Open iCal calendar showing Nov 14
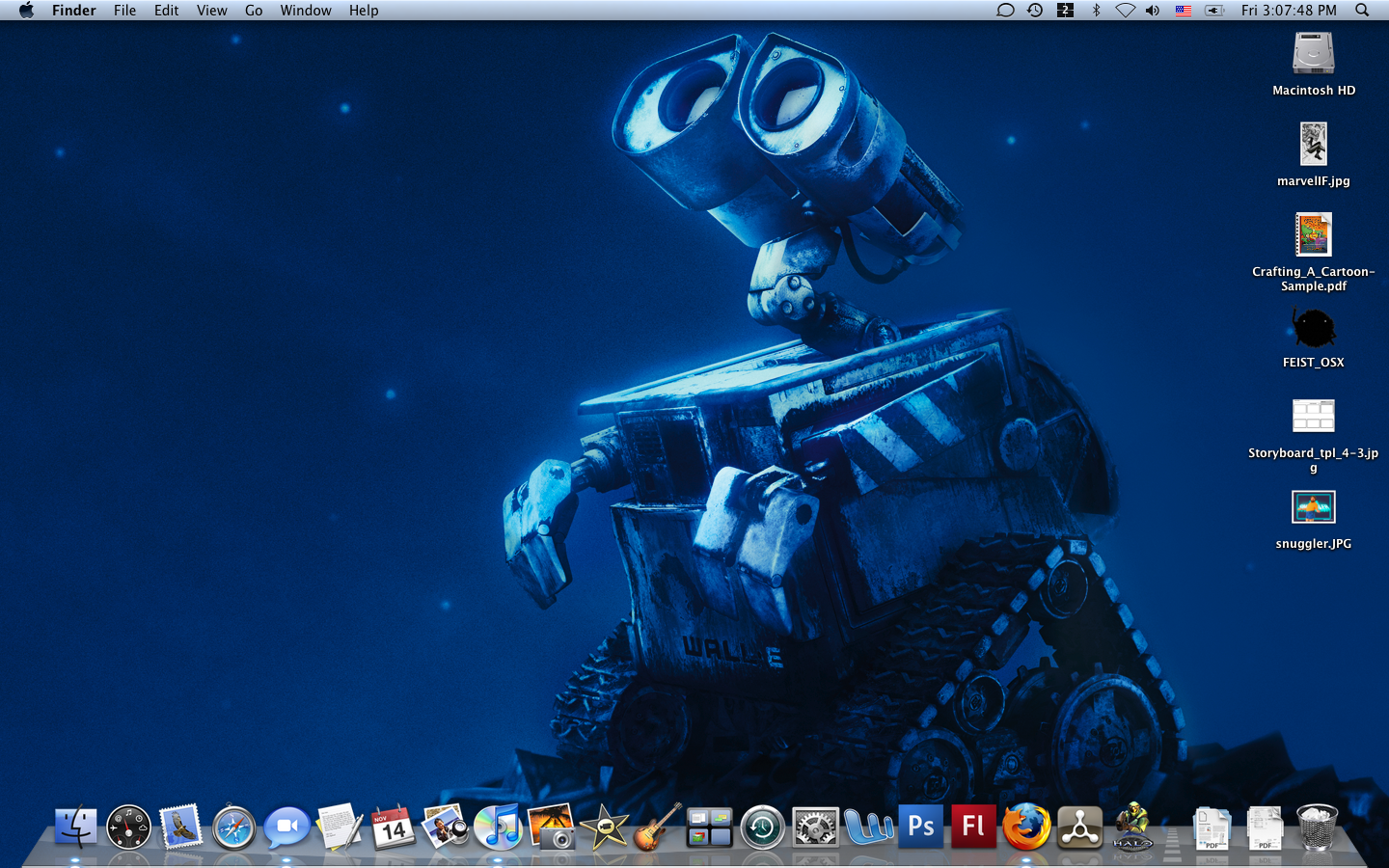The image size is (1389, 868). click(393, 827)
